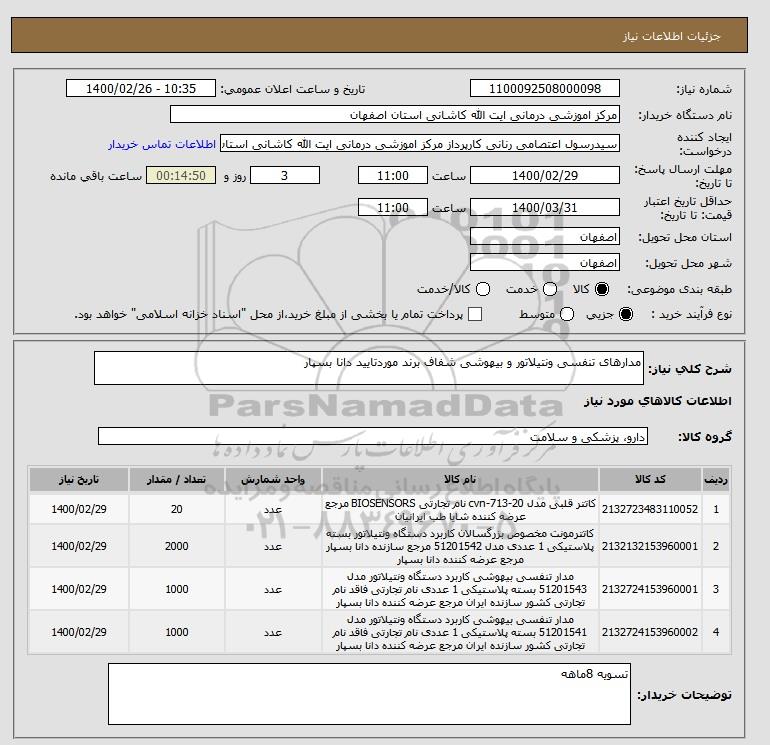Select the کالا radio button
Screen dimensions: 770x745
point(602,289)
